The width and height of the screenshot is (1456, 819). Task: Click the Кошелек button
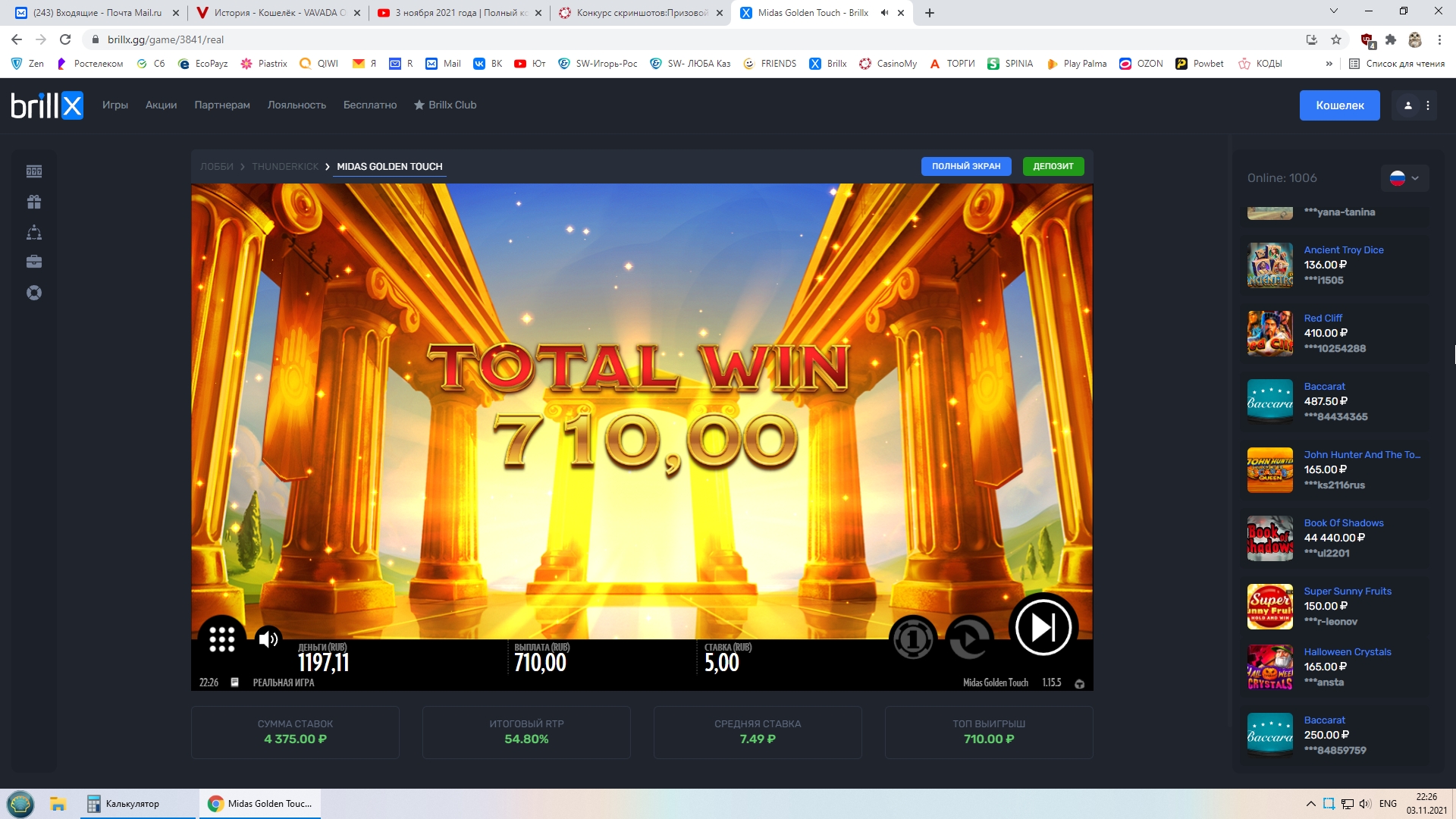(x=1339, y=105)
